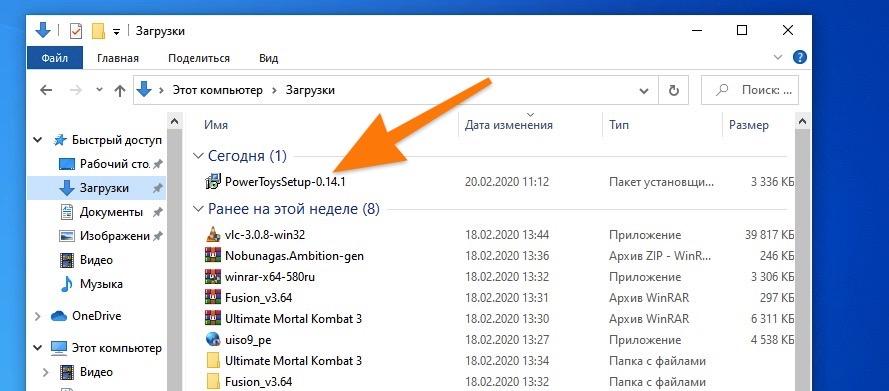The image size is (889, 391).
Task: Open the Файл ribbon tab
Action: tap(54, 58)
